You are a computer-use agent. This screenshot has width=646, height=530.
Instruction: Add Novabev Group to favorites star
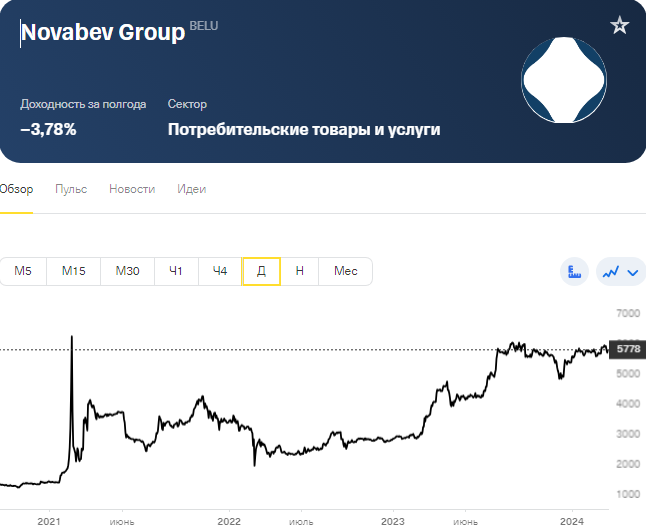(x=619, y=26)
